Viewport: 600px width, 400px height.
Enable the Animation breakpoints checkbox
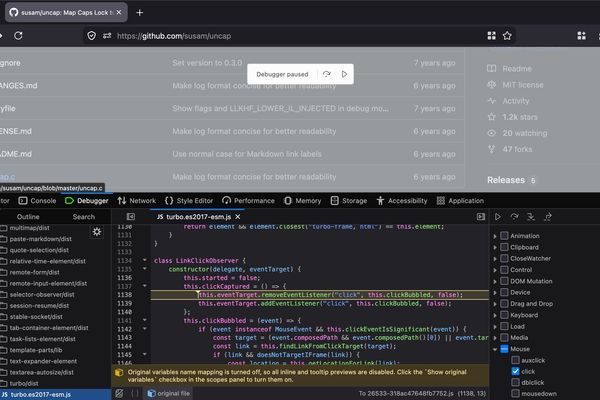pyautogui.click(x=504, y=236)
